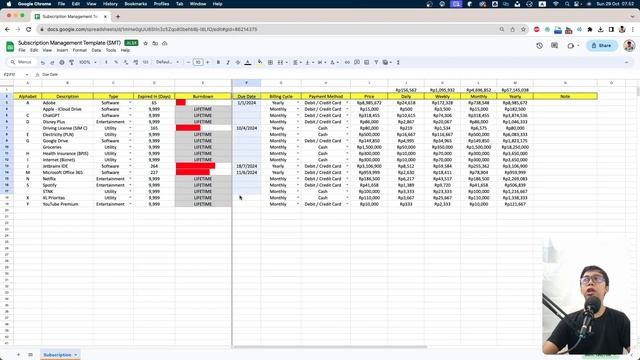Open the Default font dropdown
Viewport: 640px width, 360px height.
pyautogui.click(x=167, y=62)
